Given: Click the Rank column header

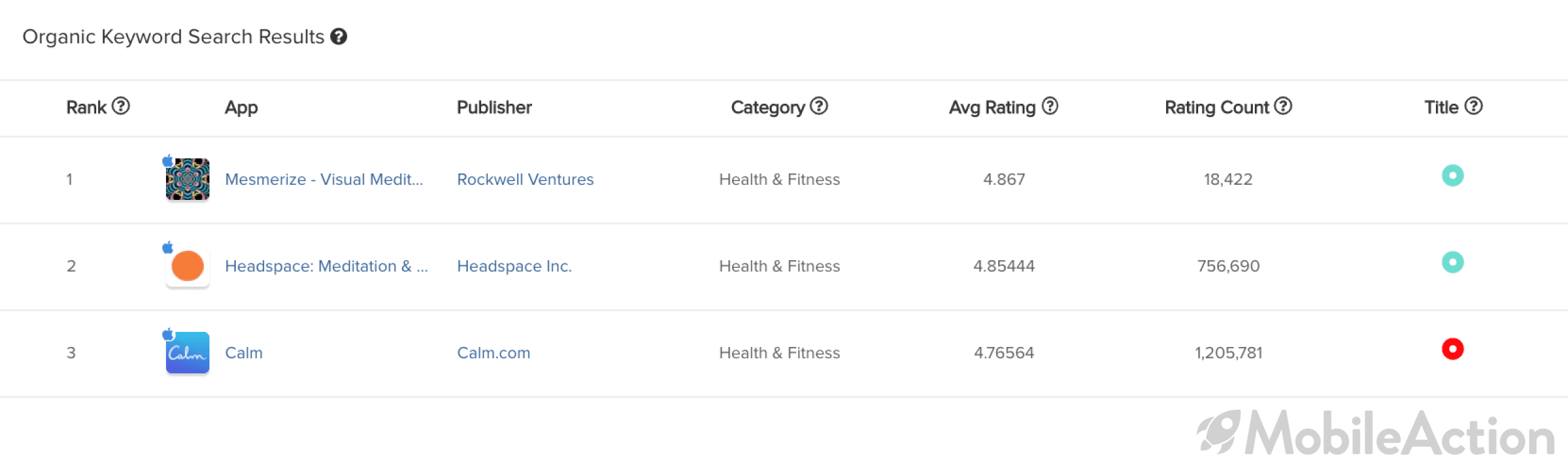Looking at the screenshot, I should point(87,107).
